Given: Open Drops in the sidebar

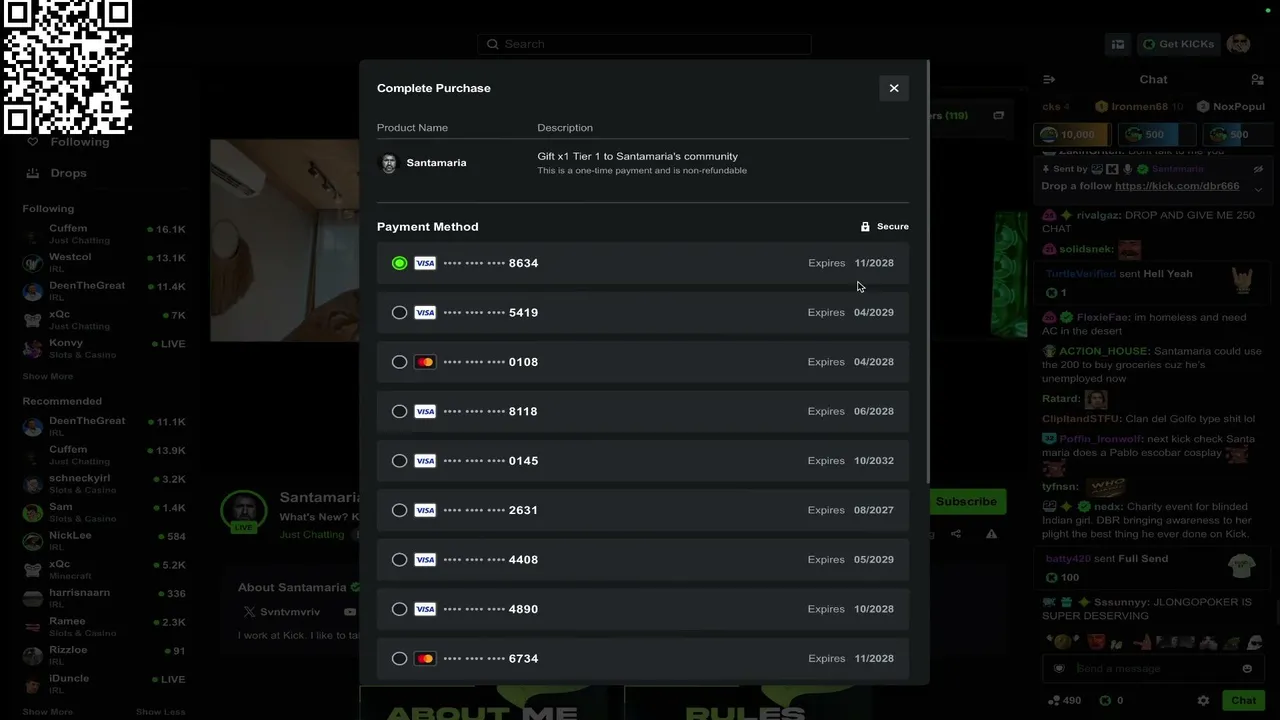Looking at the screenshot, I should pos(58,173).
